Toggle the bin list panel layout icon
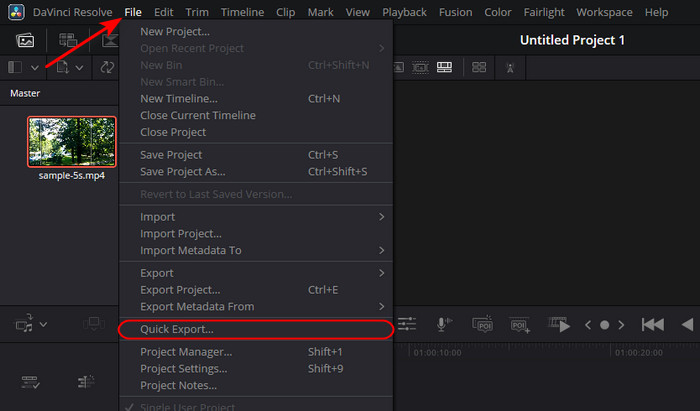 (x=15, y=67)
